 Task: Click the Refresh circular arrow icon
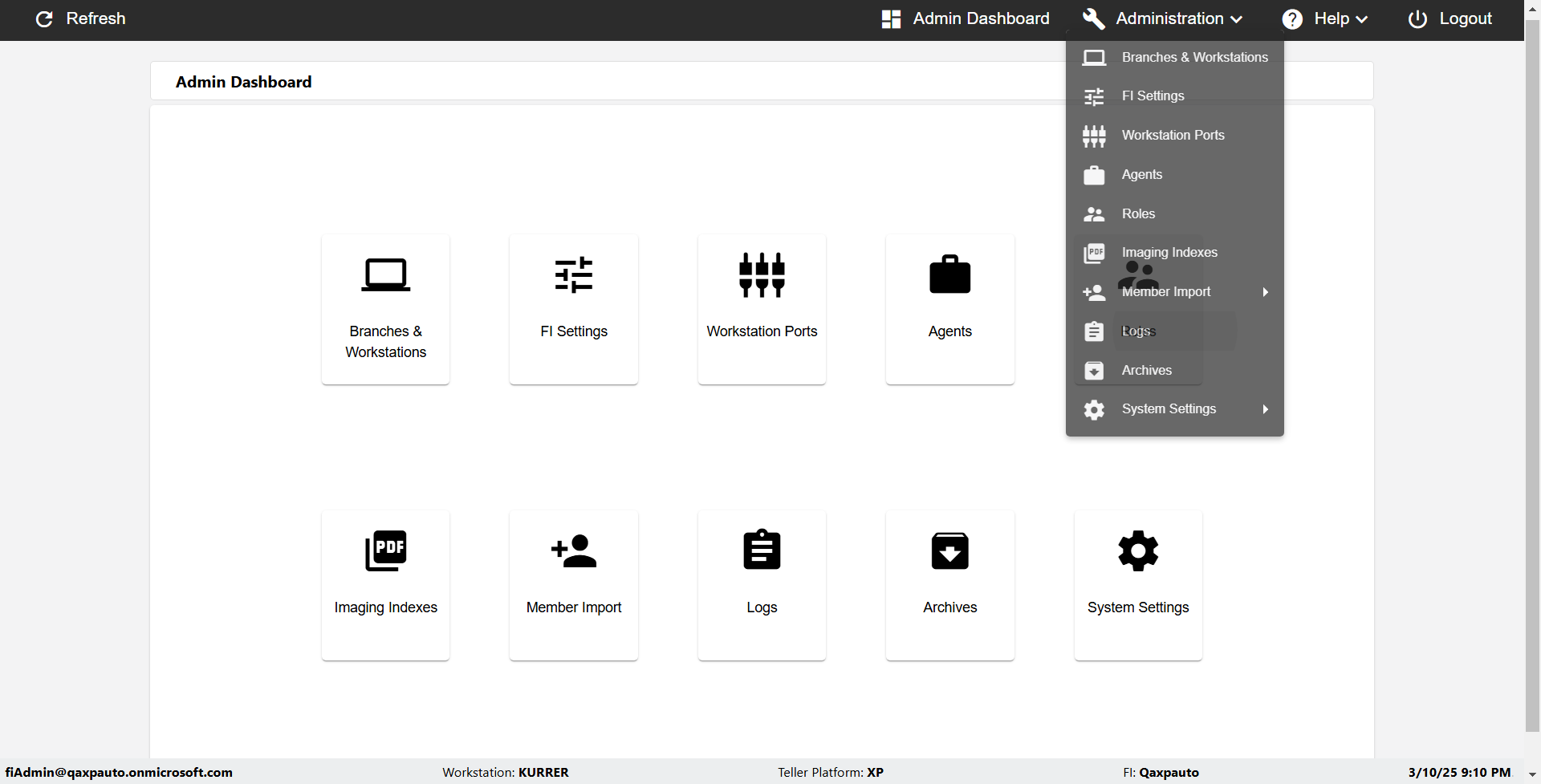tap(45, 18)
